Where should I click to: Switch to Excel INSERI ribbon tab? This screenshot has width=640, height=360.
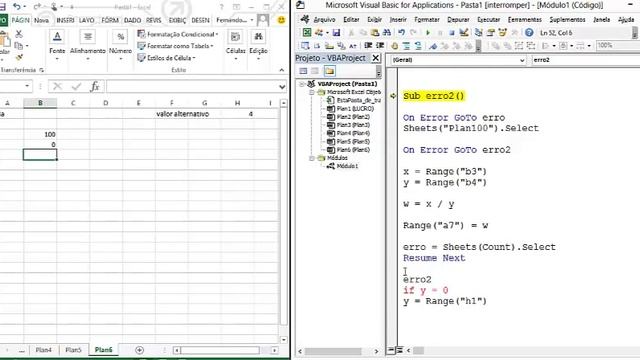click(x=65, y=20)
